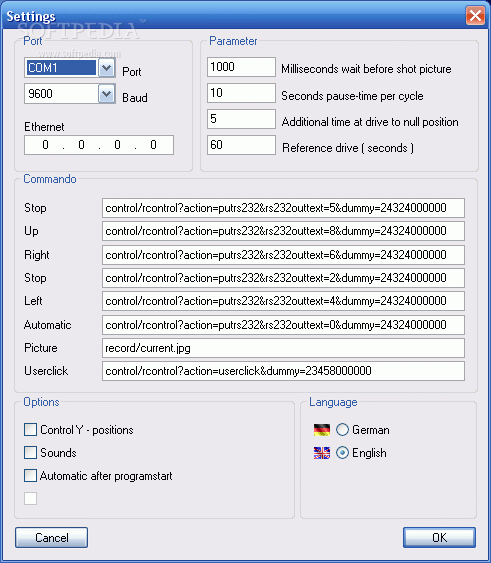
Task: Click the Userclick command field
Action: [283, 371]
